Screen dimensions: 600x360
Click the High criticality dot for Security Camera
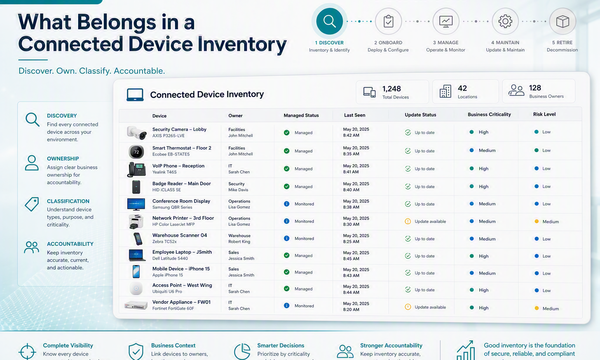pos(471,132)
